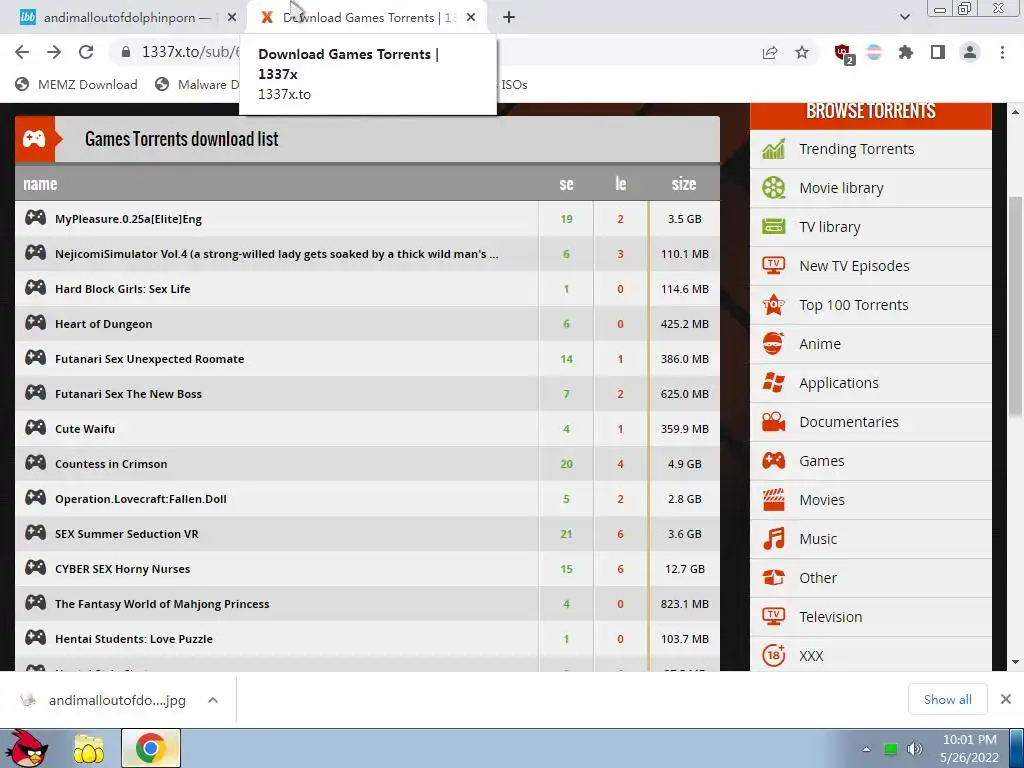Open the uBlock extension icon with badge
Screen dimensions: 1024x768
tap(844, 54)
